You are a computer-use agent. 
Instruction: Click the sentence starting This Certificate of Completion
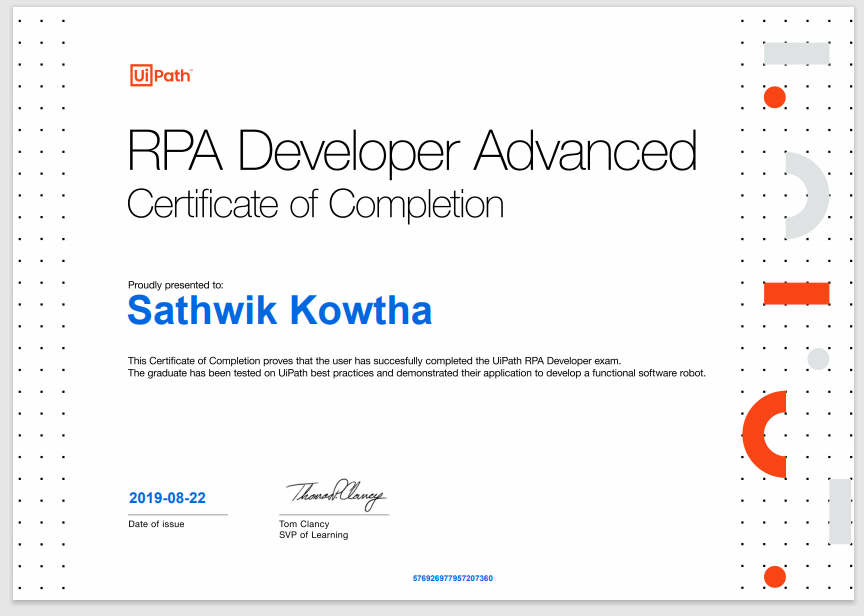[375, 360]
